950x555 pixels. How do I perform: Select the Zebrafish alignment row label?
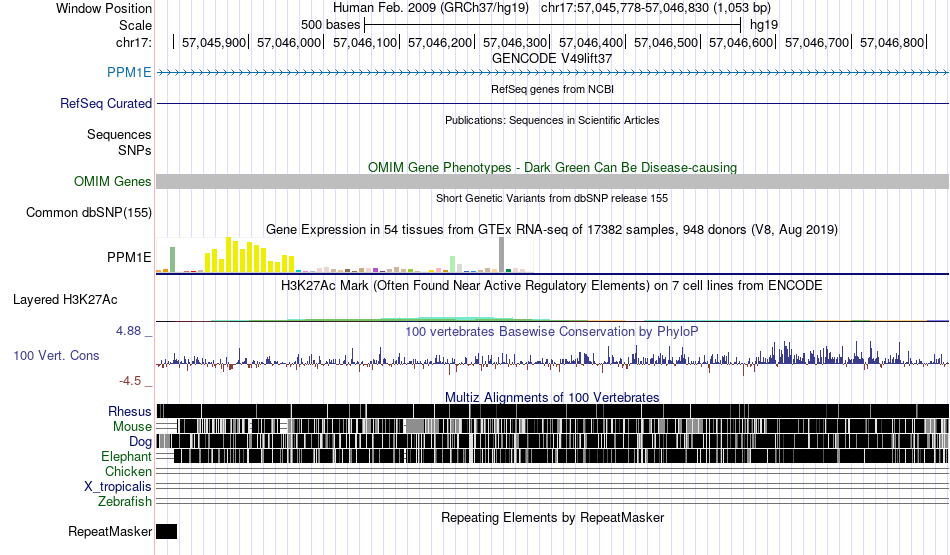tap(125, 502)
